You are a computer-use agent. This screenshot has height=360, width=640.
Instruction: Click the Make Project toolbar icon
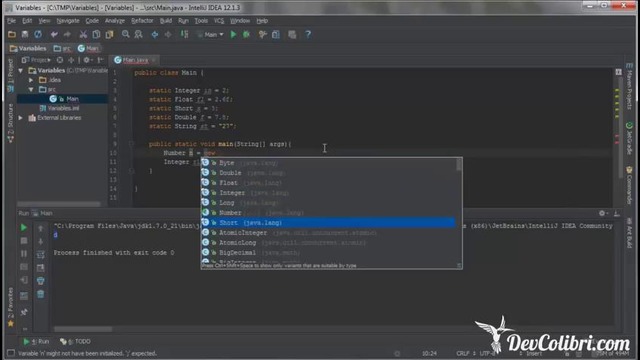(184, 35)
